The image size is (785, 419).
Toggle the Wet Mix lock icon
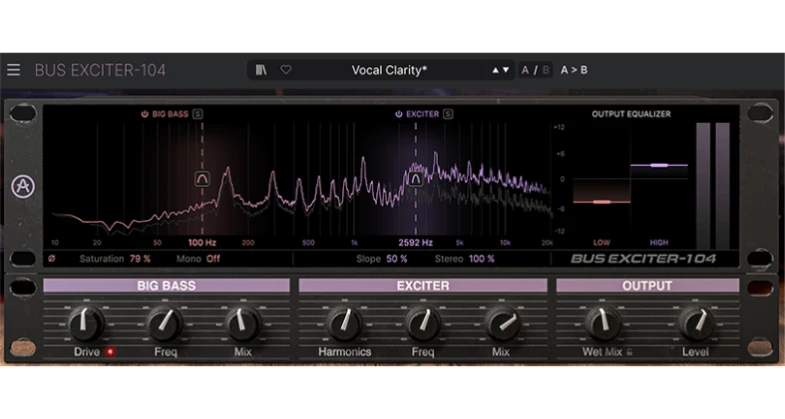(x=629, y=352)
